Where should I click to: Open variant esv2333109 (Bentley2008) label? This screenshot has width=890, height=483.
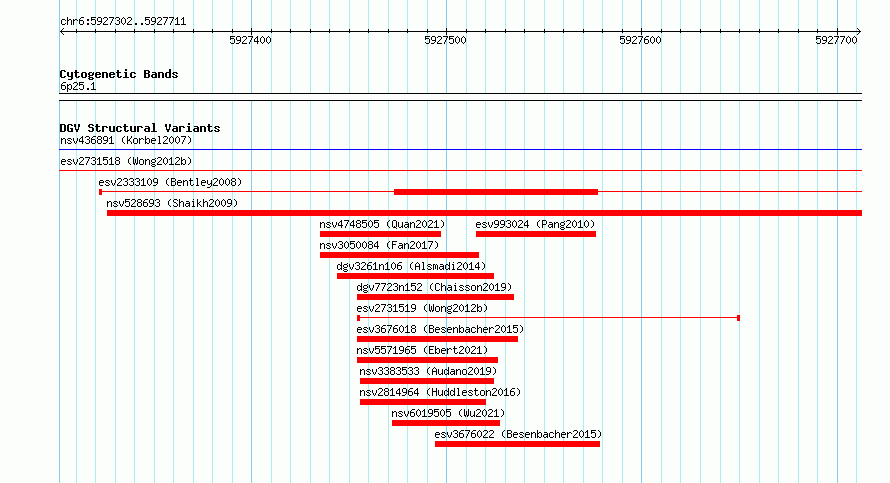(170, 182)
